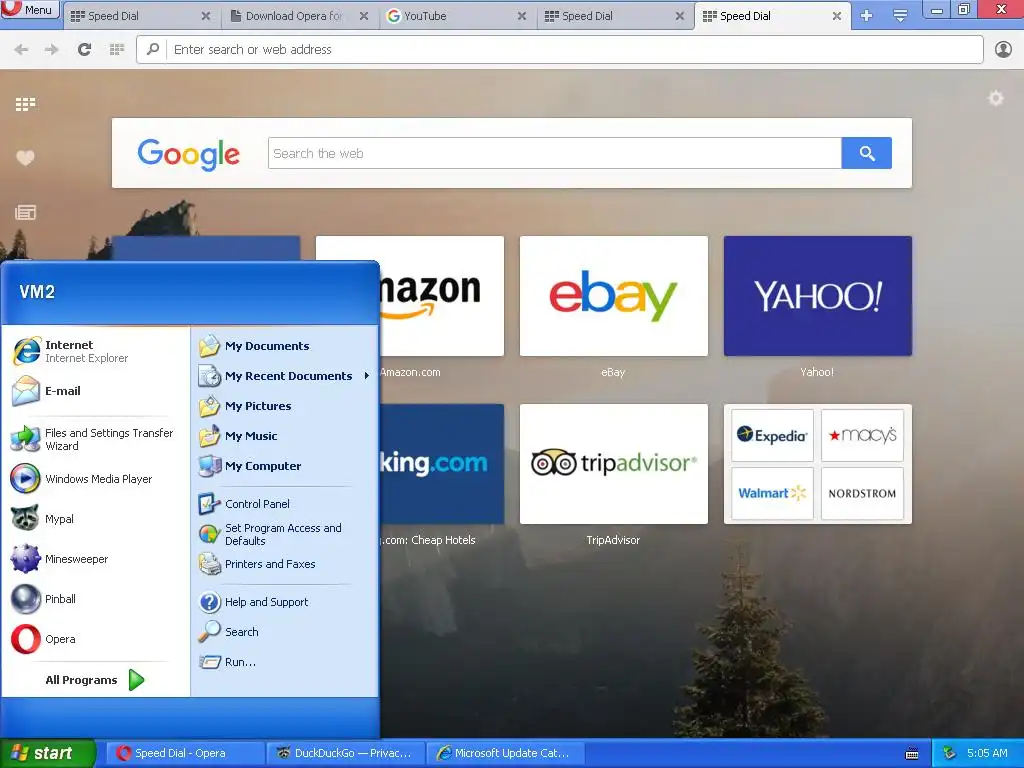Image resolution: width=1024 pixels, height=768 pixels.
Task: Launch Windows Media Player
Action: click(95, 479)
